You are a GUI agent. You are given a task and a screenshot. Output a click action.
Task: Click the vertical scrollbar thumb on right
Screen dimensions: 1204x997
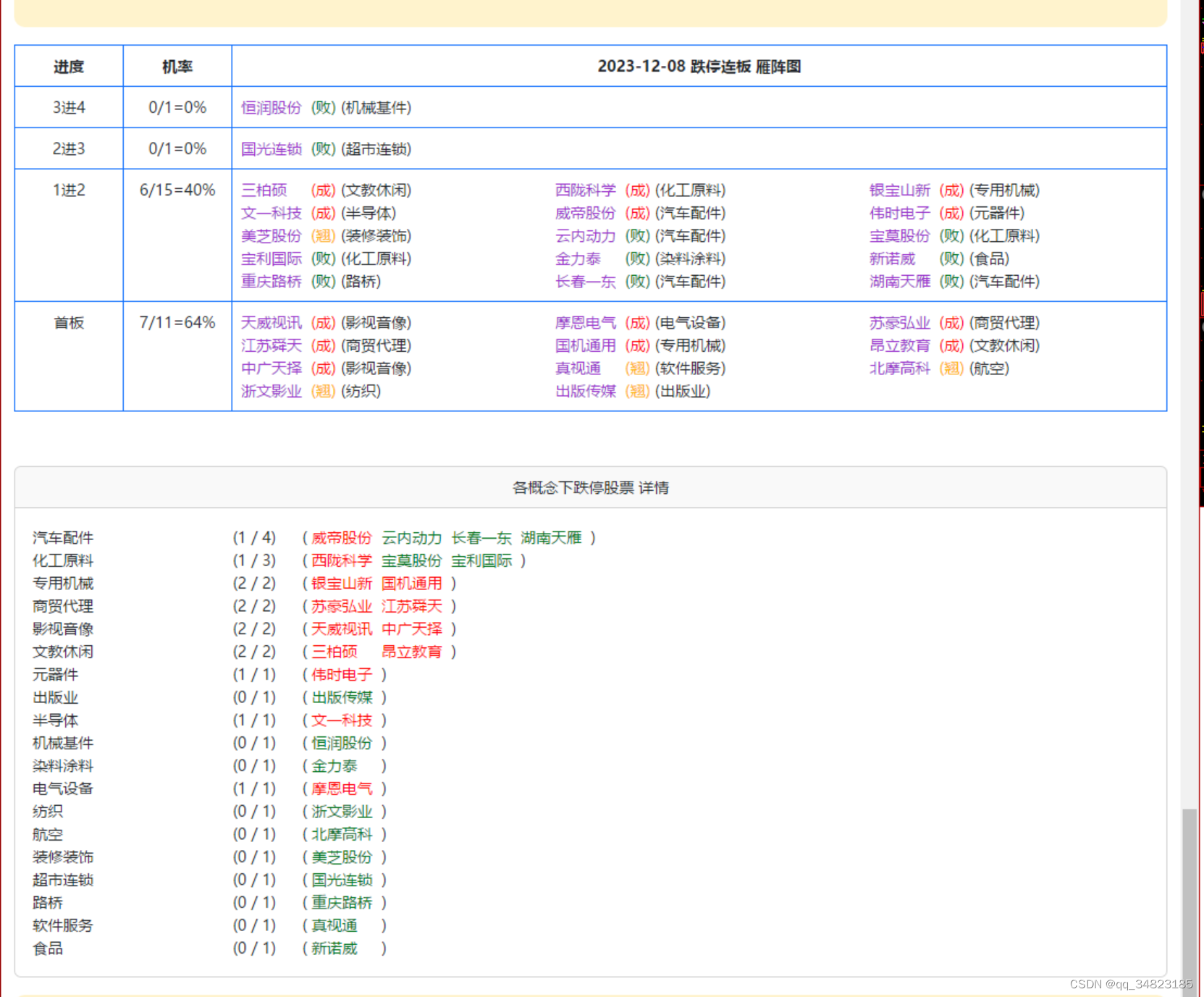pyautogui.click(x=1190, y=901)
